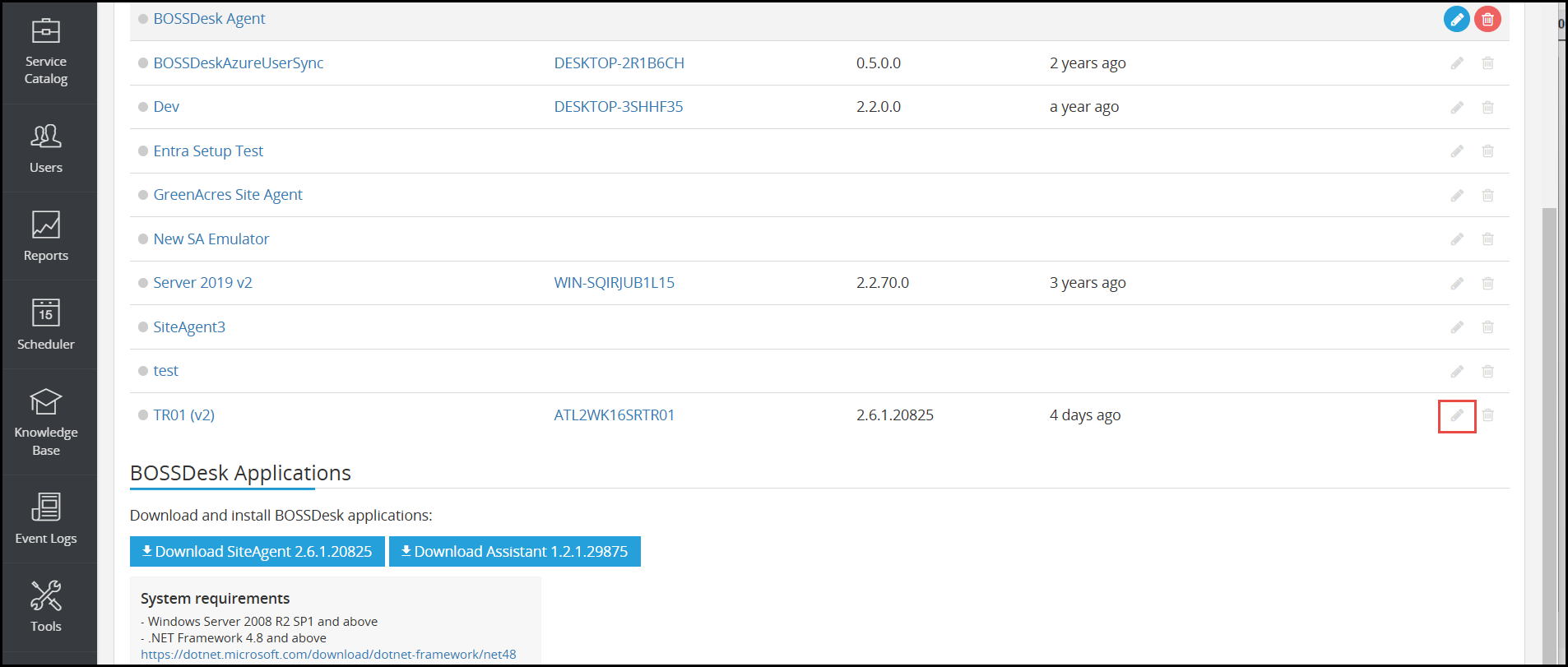Edit New SA Emulator with pencil icon
The height and width of the screenshot is (667, 1568).
tap(1457, 239)
